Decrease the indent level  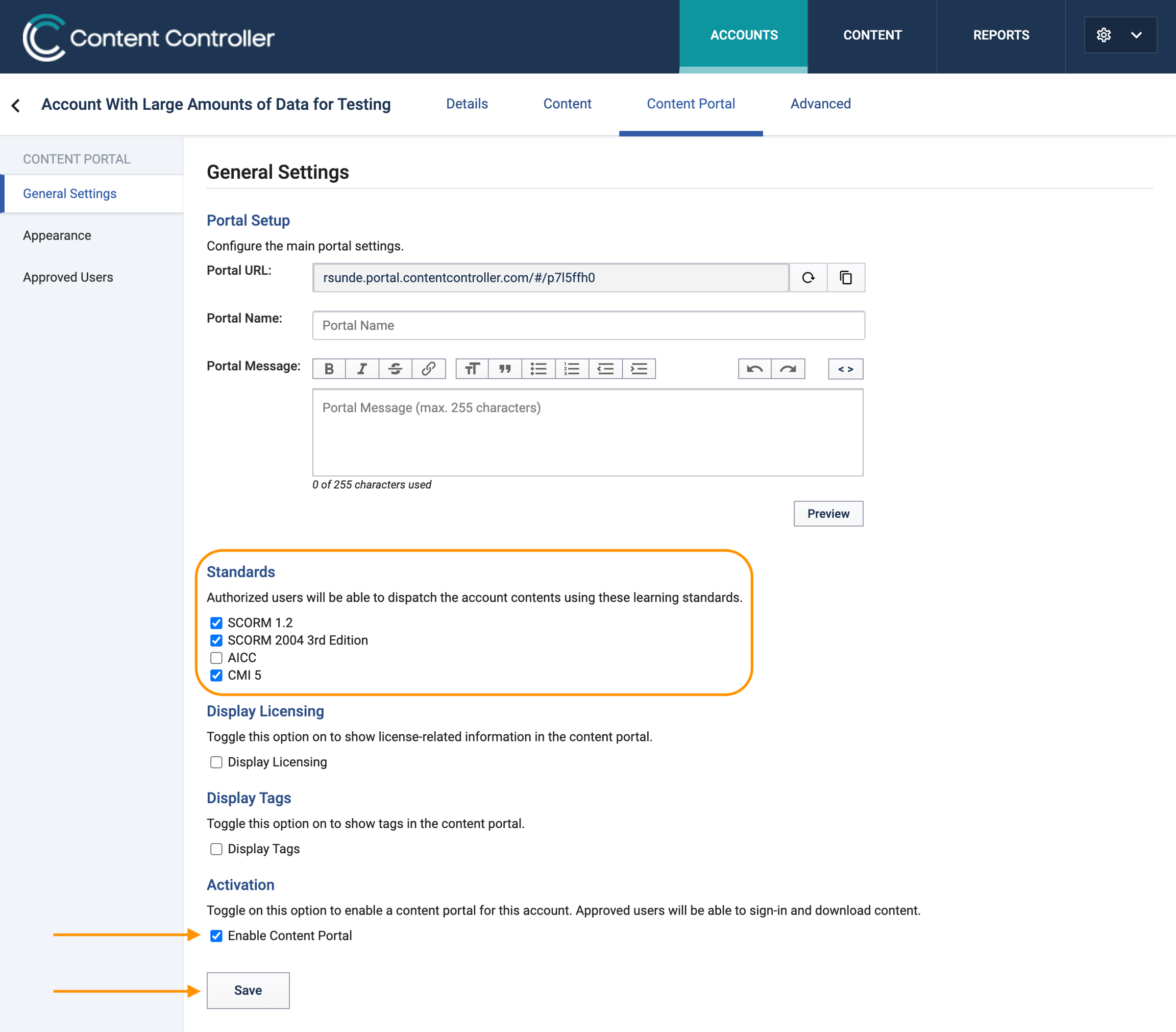tap(605, 368)
